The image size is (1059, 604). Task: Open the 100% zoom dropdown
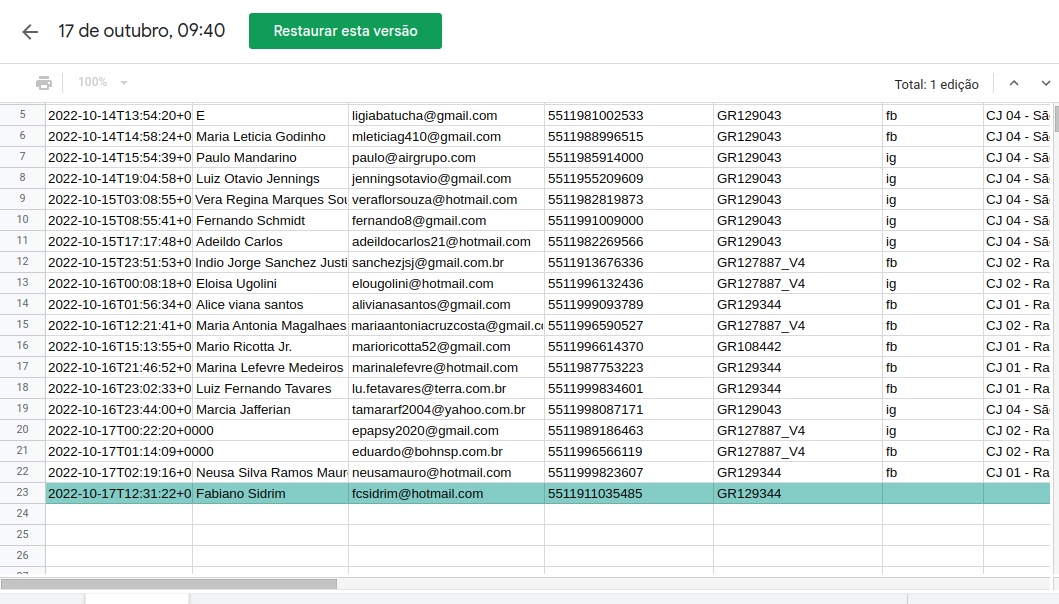103,82
